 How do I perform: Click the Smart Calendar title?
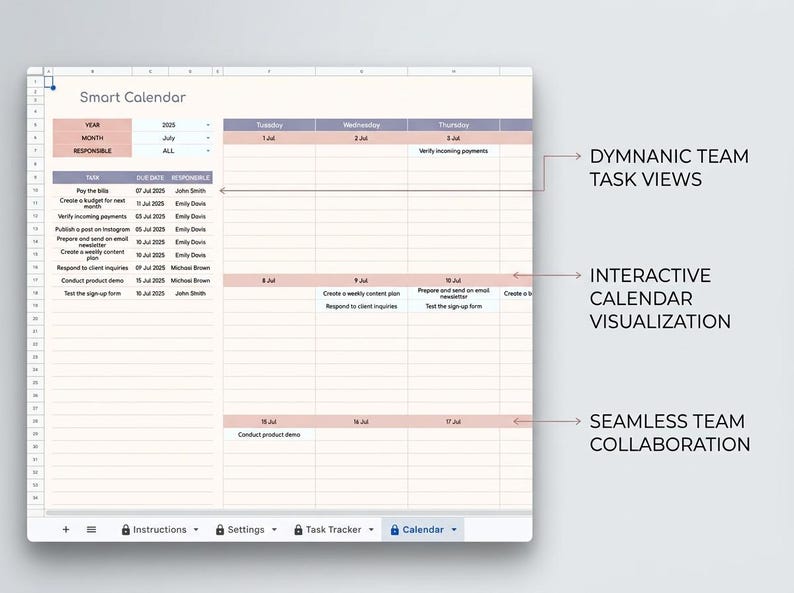pos(133,97)
